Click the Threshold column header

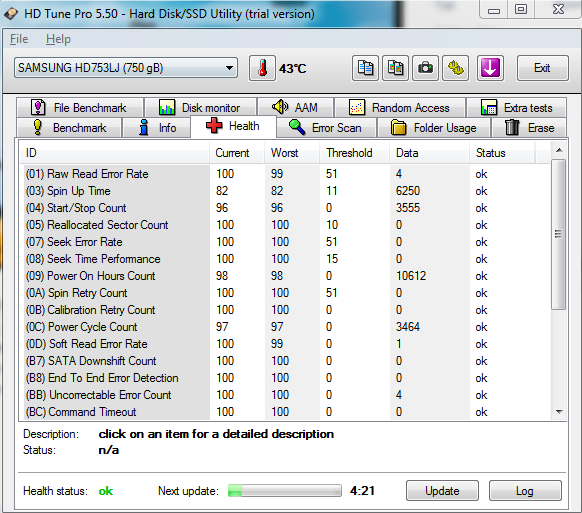[354, 153]
